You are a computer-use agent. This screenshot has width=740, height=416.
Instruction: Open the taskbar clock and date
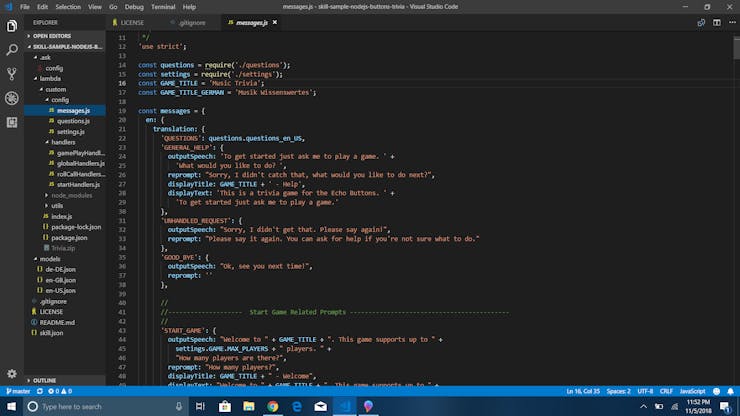(698, 407)
